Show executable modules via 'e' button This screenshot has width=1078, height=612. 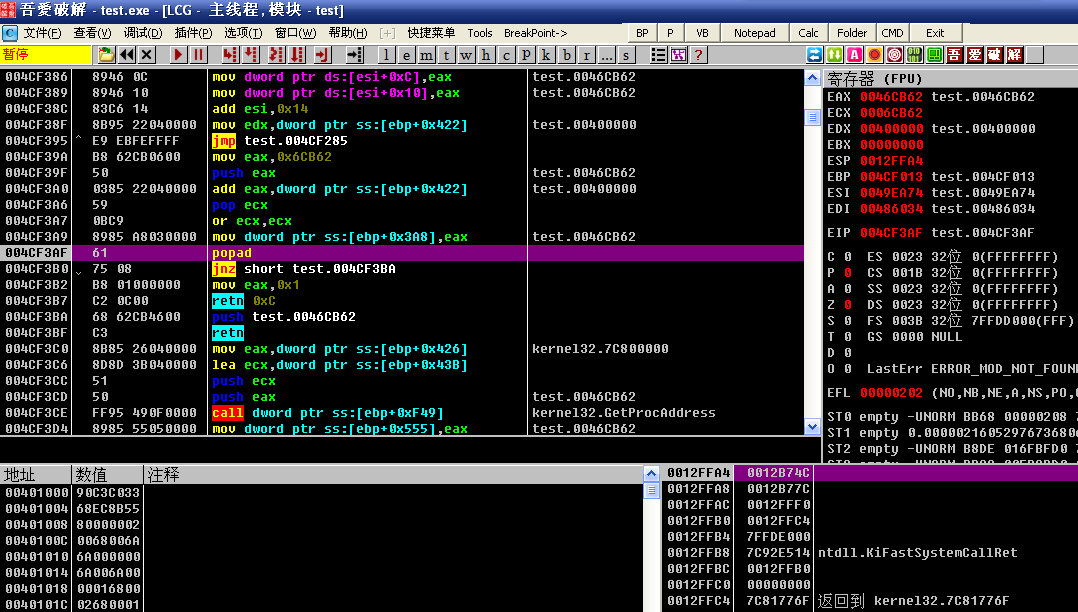coord(406,55)
